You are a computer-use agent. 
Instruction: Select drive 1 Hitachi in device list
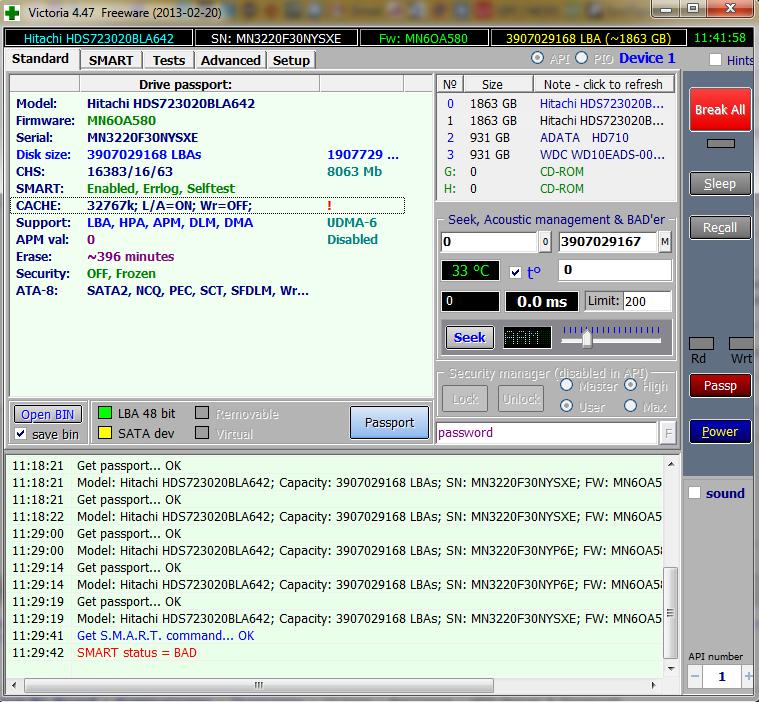(556, 121)
